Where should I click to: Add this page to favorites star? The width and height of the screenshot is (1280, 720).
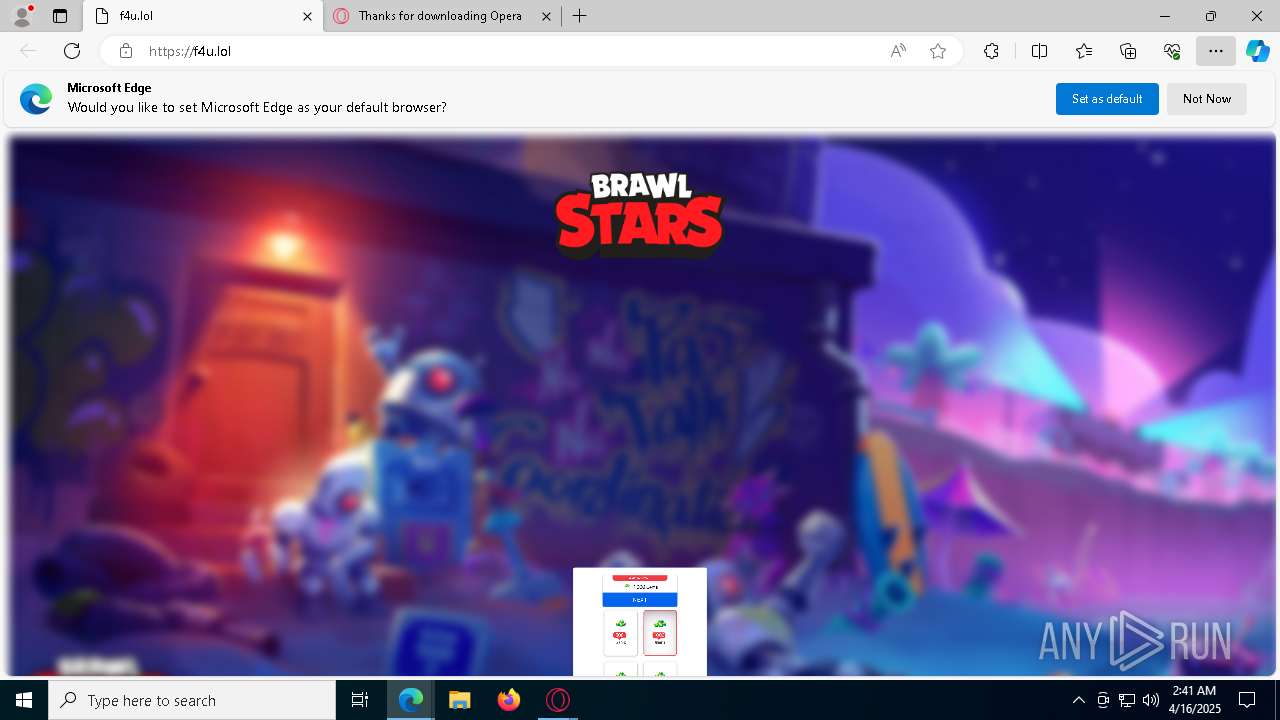click(938, 51)
